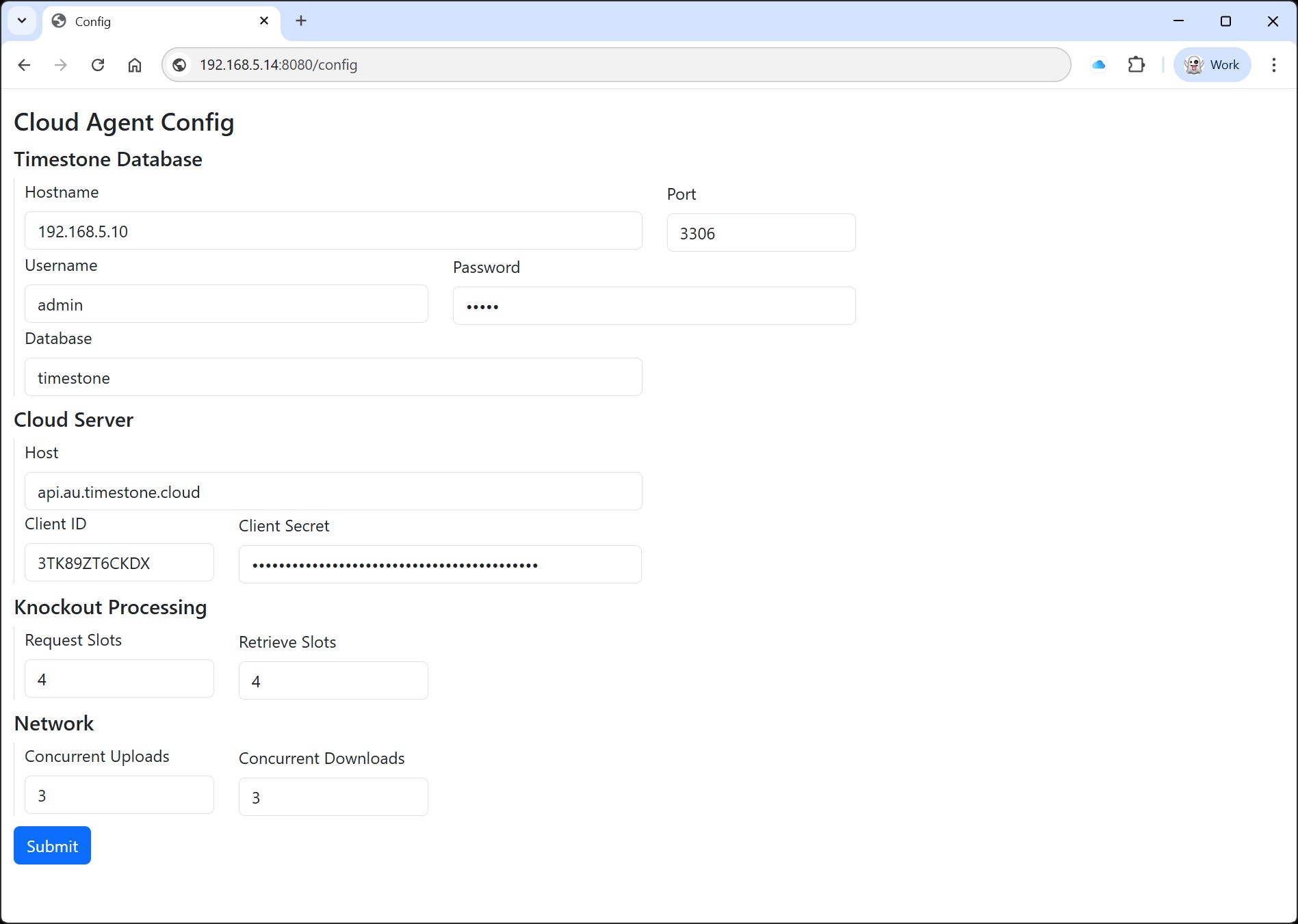Open the Work profile menu
The height and width of the screenshot is (924, 1298).
tap(1212, 65)
